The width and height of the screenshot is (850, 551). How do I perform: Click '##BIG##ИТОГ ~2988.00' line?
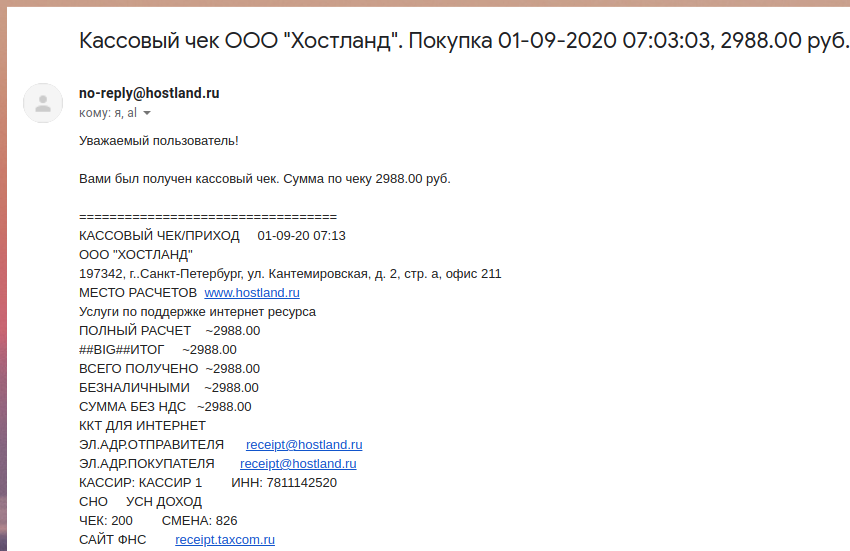pyautogui.click(x=158, y=350)
